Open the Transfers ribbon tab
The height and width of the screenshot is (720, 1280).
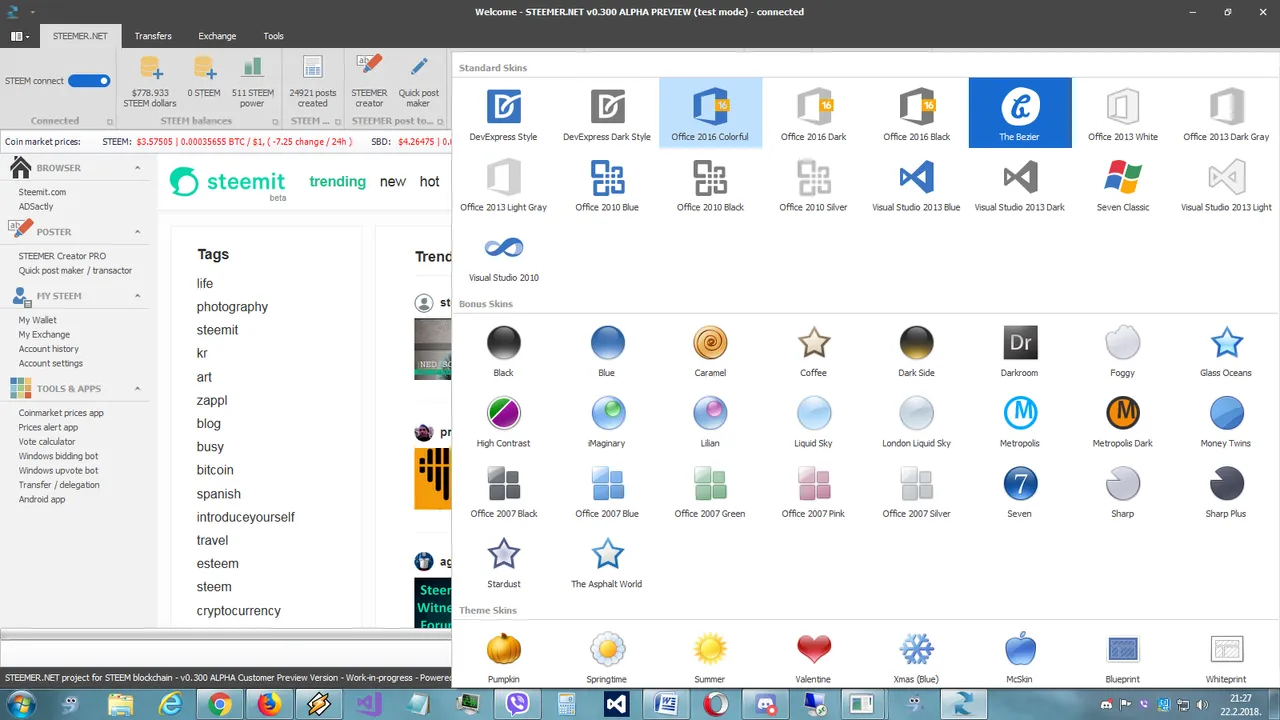pos(153,36)
